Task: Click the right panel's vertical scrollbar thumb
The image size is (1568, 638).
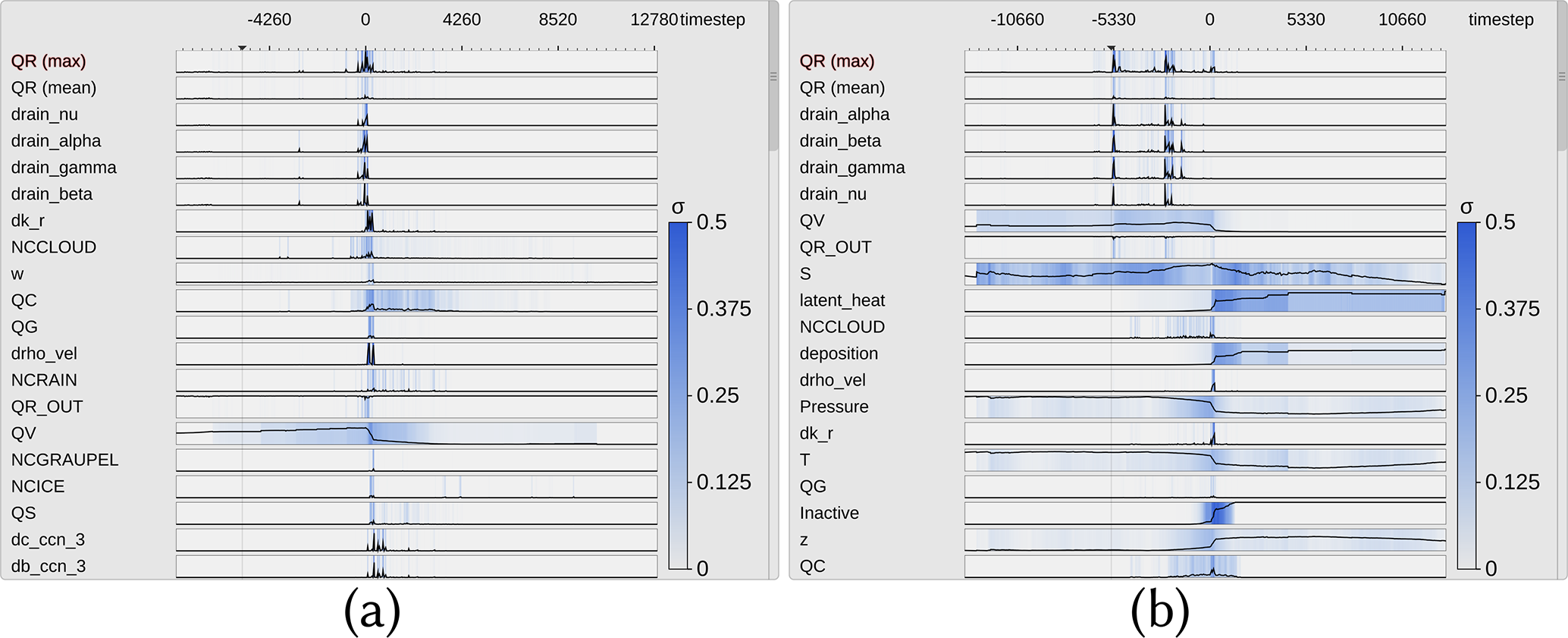Action: (x=1562, y=76)
